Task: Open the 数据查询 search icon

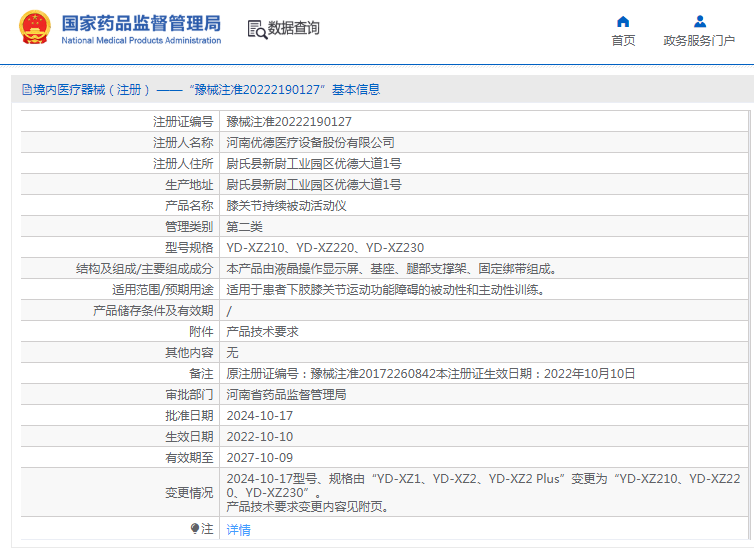Action: tap(257, 29)
